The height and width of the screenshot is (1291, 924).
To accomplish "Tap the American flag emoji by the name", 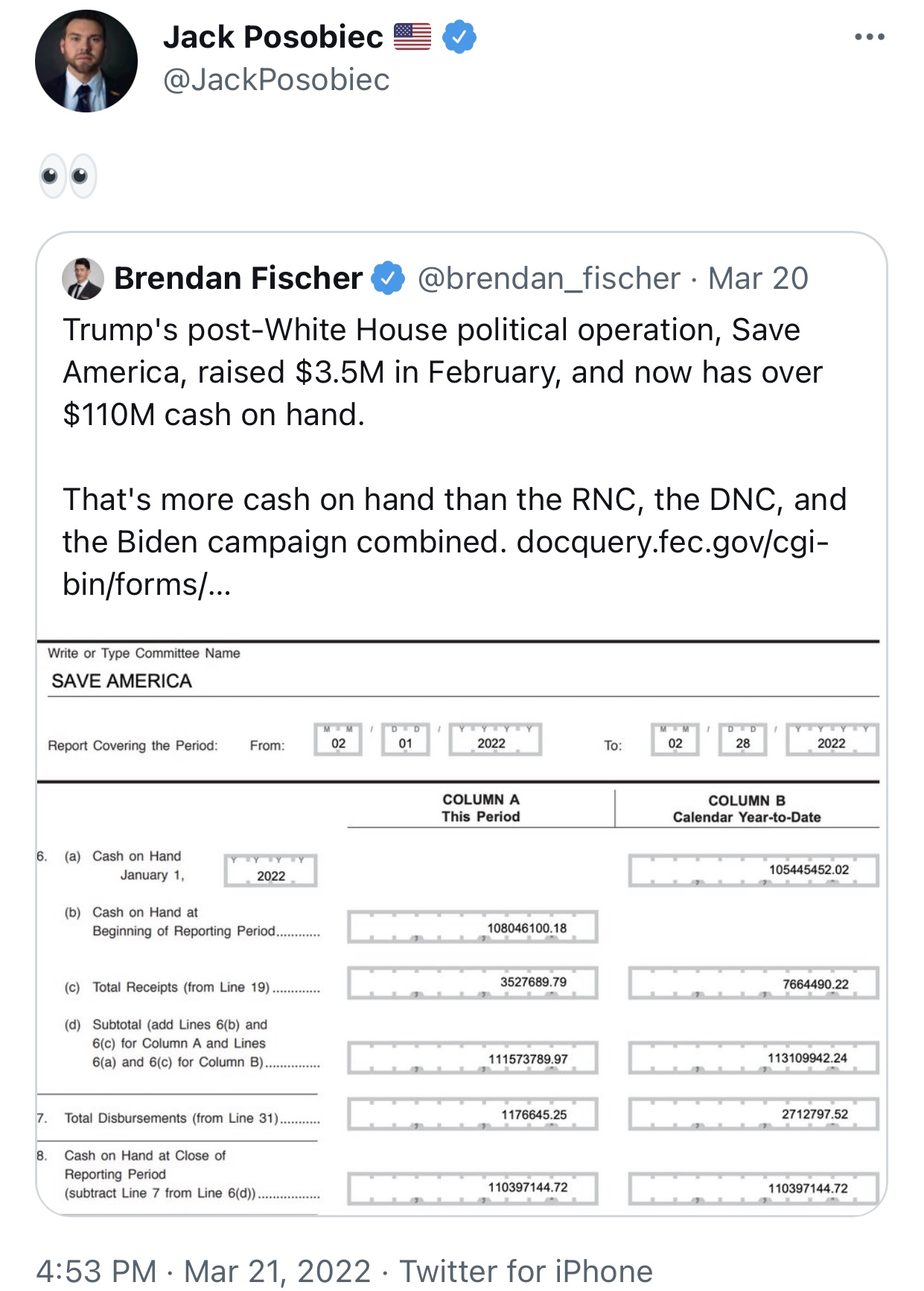I will tap(412, 36).
